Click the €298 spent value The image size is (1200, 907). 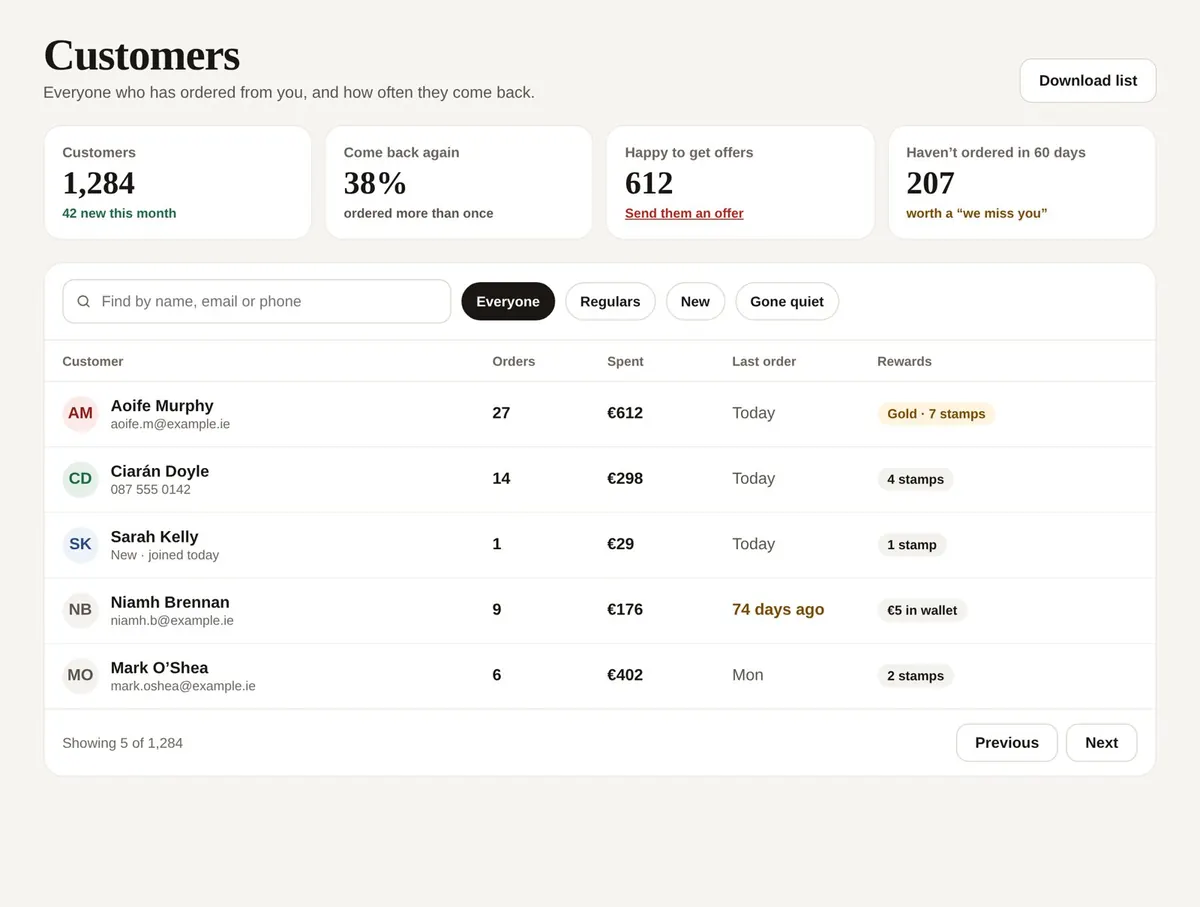pos(625,478)
